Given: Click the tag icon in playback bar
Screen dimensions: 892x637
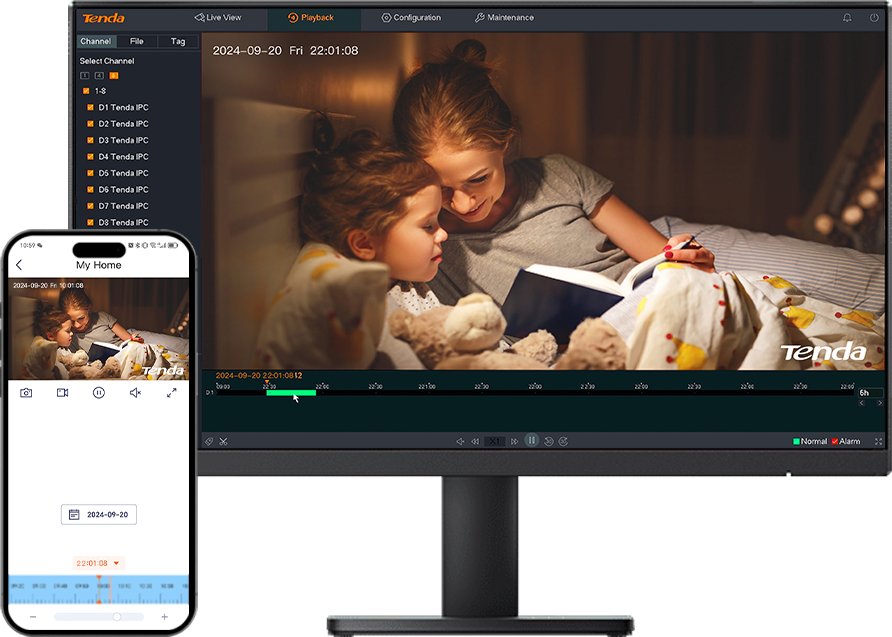Looking at the screenshot, I should pyautogui.click(x=209, y=441).
